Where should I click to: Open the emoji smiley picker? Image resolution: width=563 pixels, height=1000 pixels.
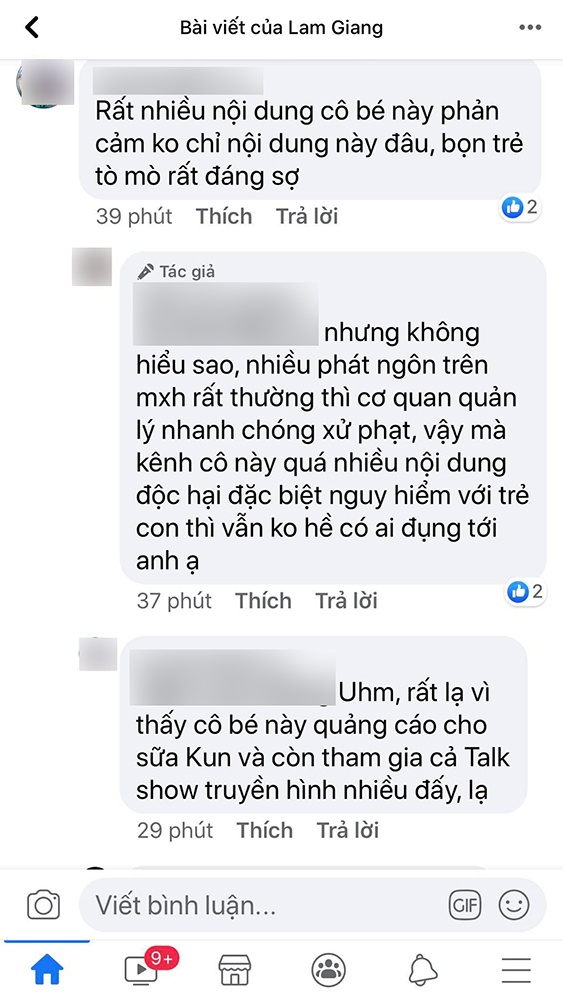(514, 905)
